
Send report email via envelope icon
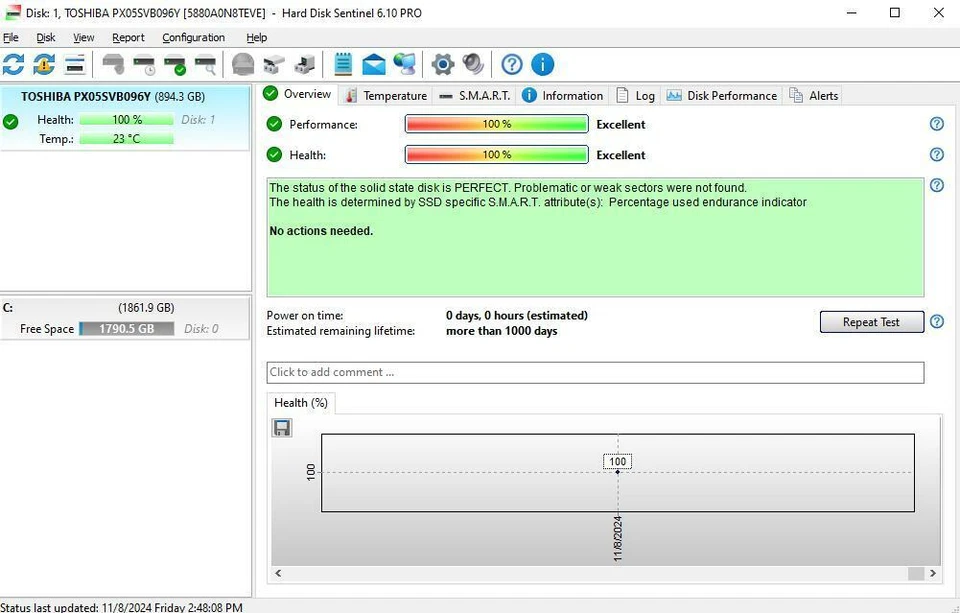[x=372, y=64]
